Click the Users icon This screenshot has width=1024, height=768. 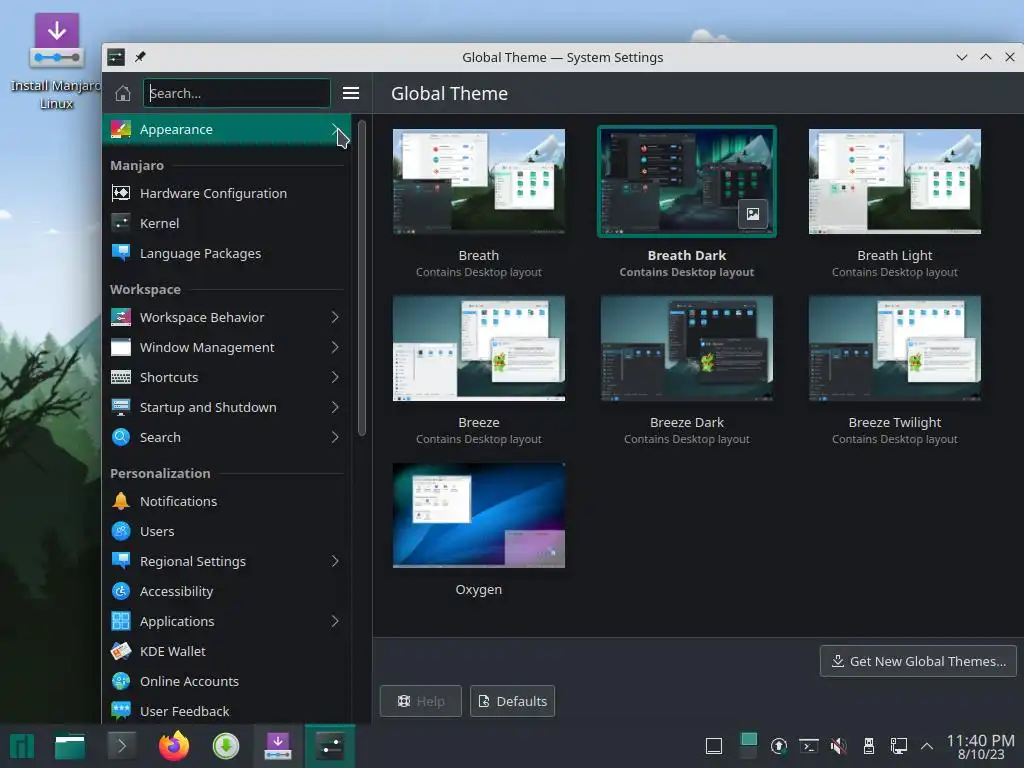(x=121, y=532)
